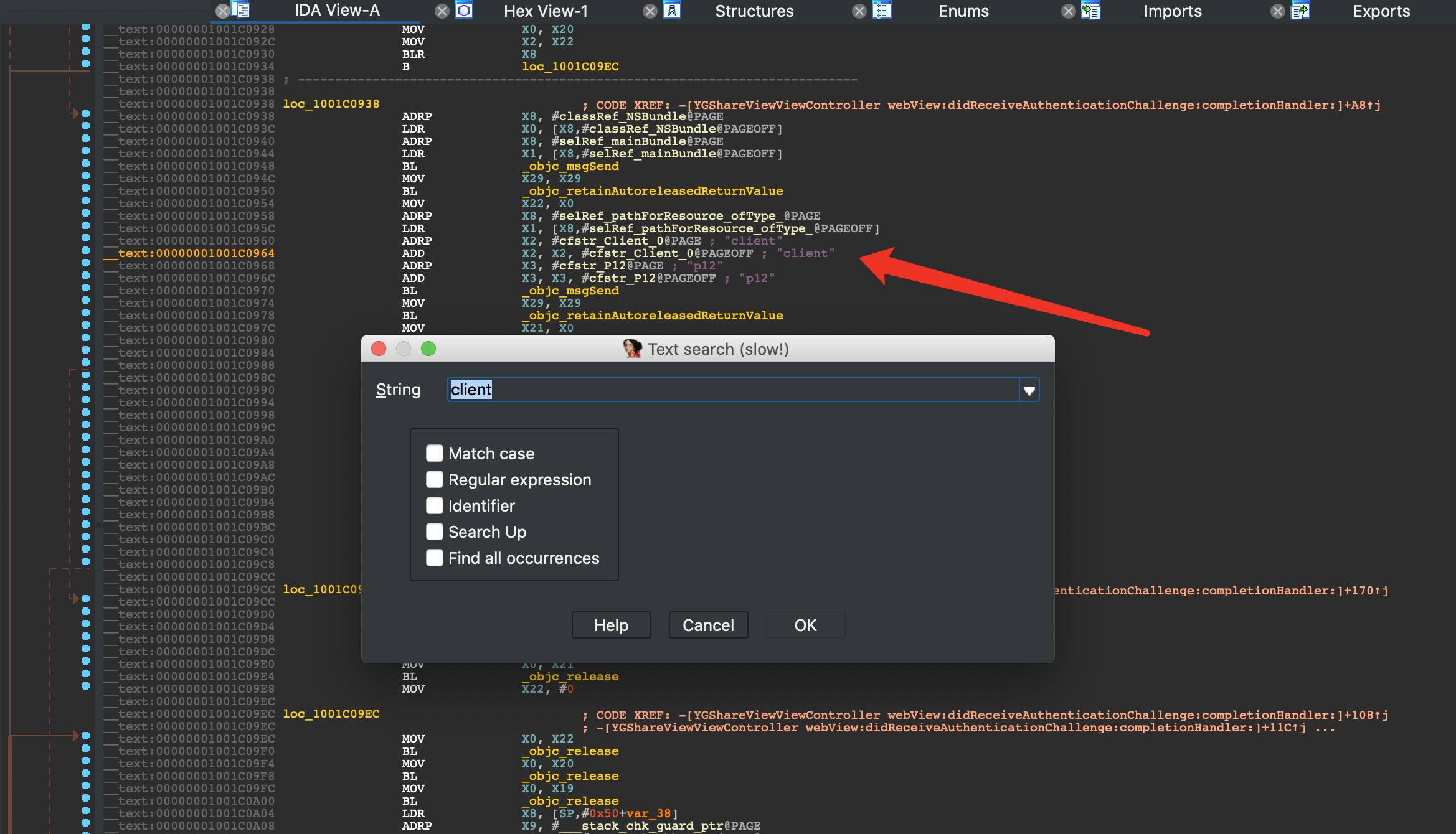Click the loc_1001C09EC label definition
The width and height of the screenshot is (1456, 834).
(331, 714)
